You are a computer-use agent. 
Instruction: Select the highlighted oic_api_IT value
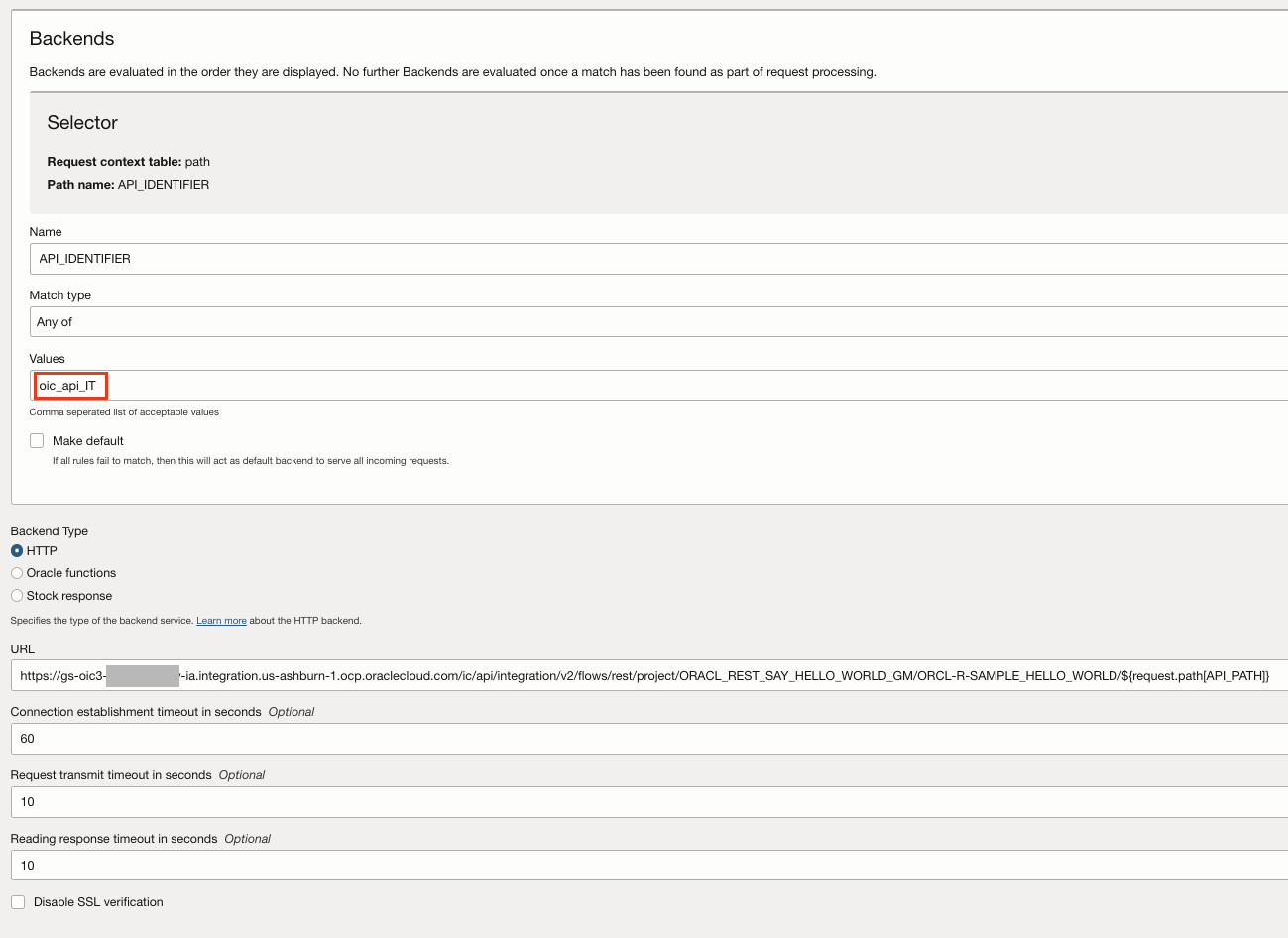[x=69, y=385]
